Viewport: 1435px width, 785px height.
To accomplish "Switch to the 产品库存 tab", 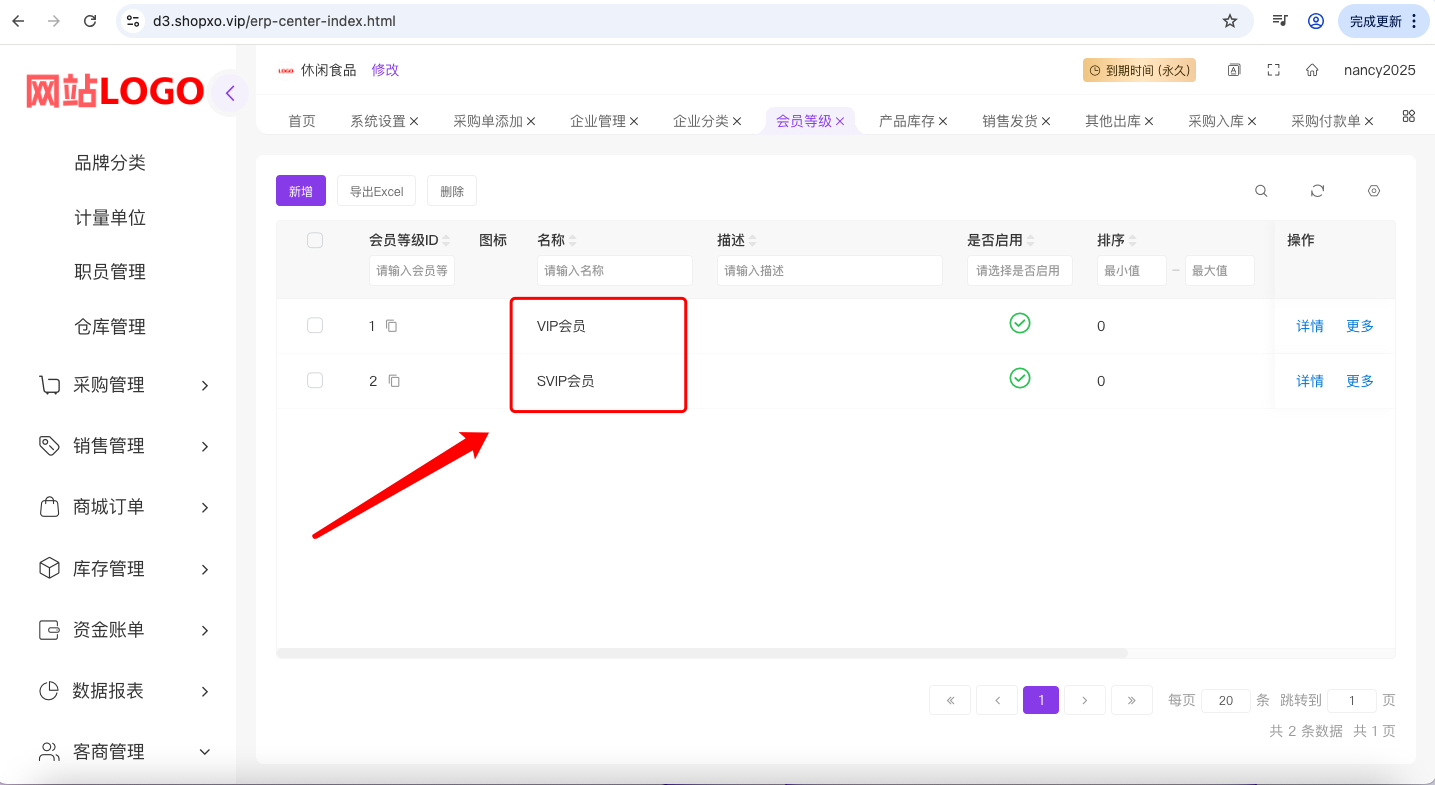I will pos(907,121).
